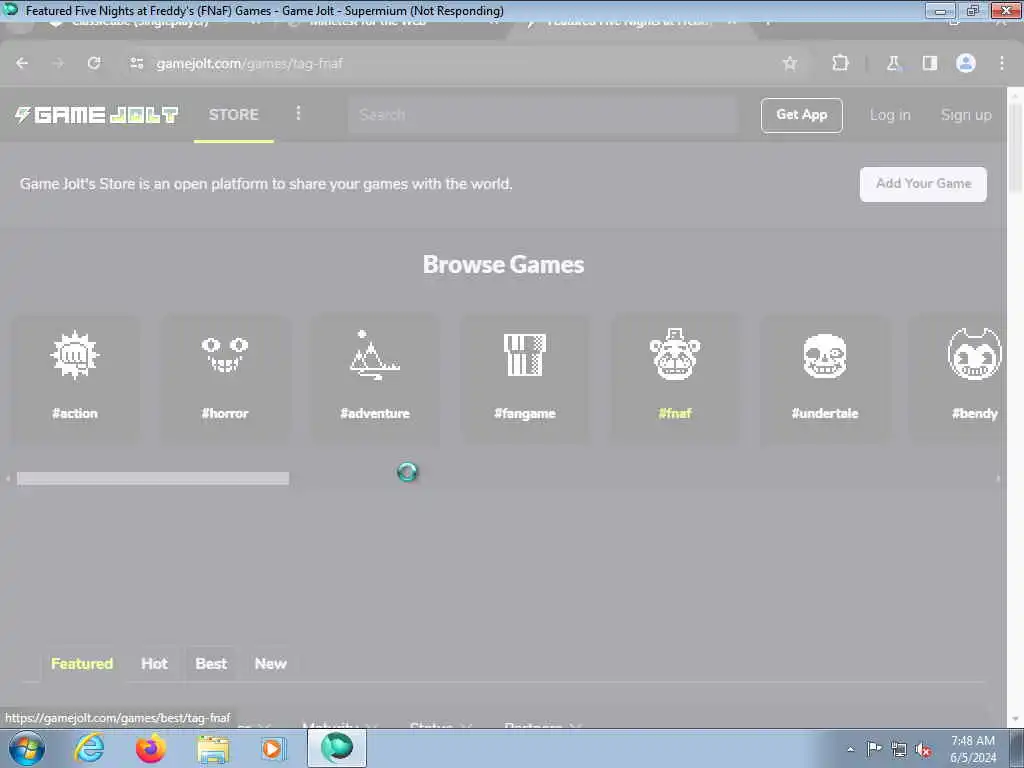Launch Internet Explorer from the taskbar
The width and height of the screenshot is (1024, 768).
tap(89, 748)
